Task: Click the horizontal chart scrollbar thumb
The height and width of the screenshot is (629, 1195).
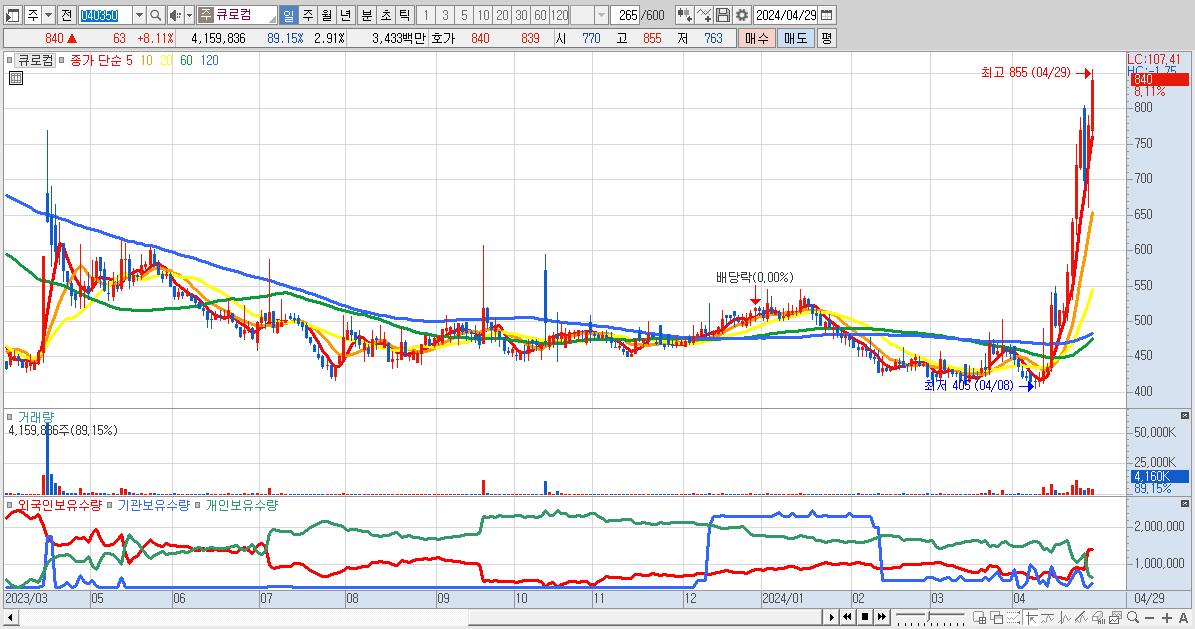Action: point(648,617)
